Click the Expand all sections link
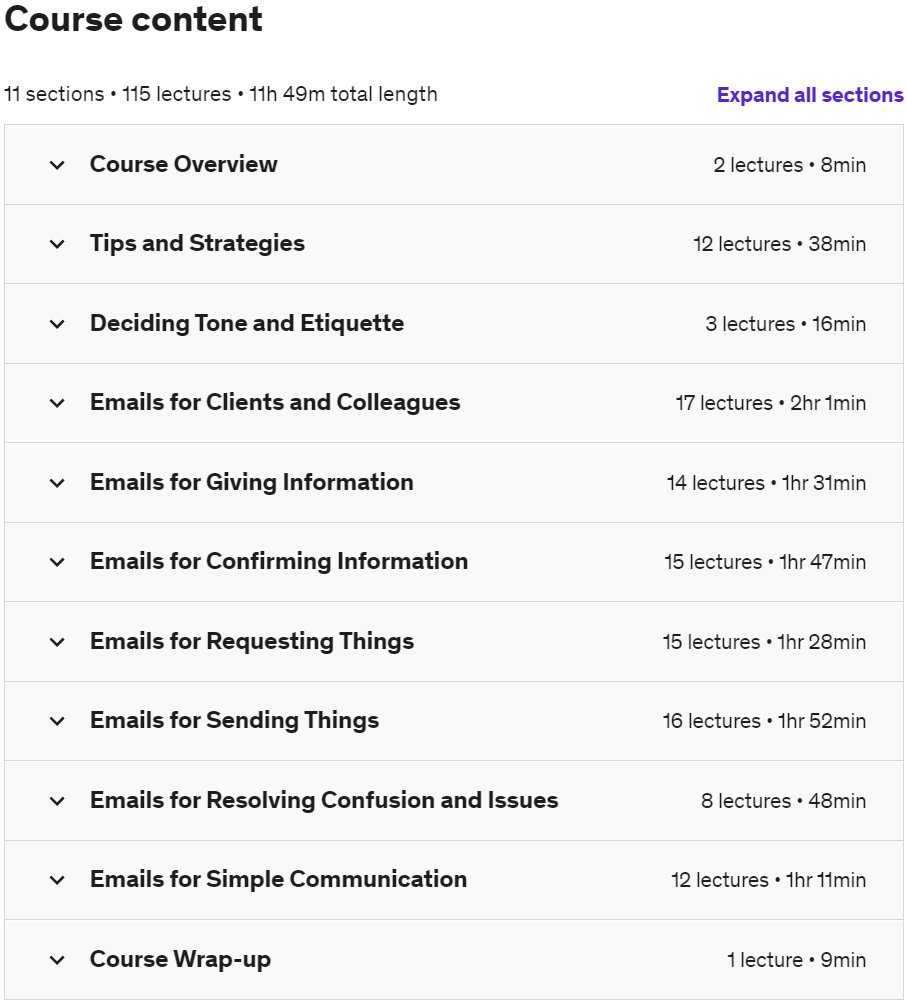The height and width of the screenshot is (1003, 907). pyautogui.click(x=810, y=95)
